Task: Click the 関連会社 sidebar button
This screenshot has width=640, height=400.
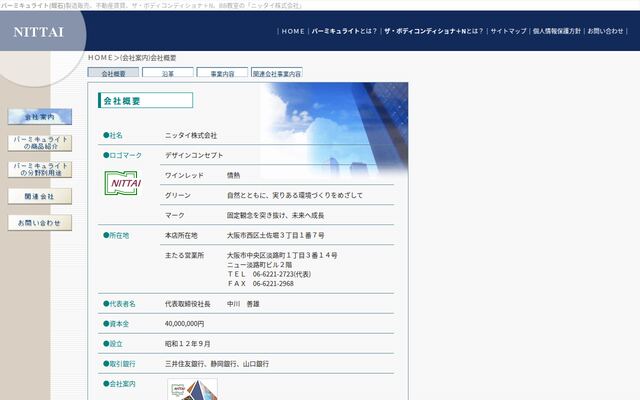Action: click(40, 196)
